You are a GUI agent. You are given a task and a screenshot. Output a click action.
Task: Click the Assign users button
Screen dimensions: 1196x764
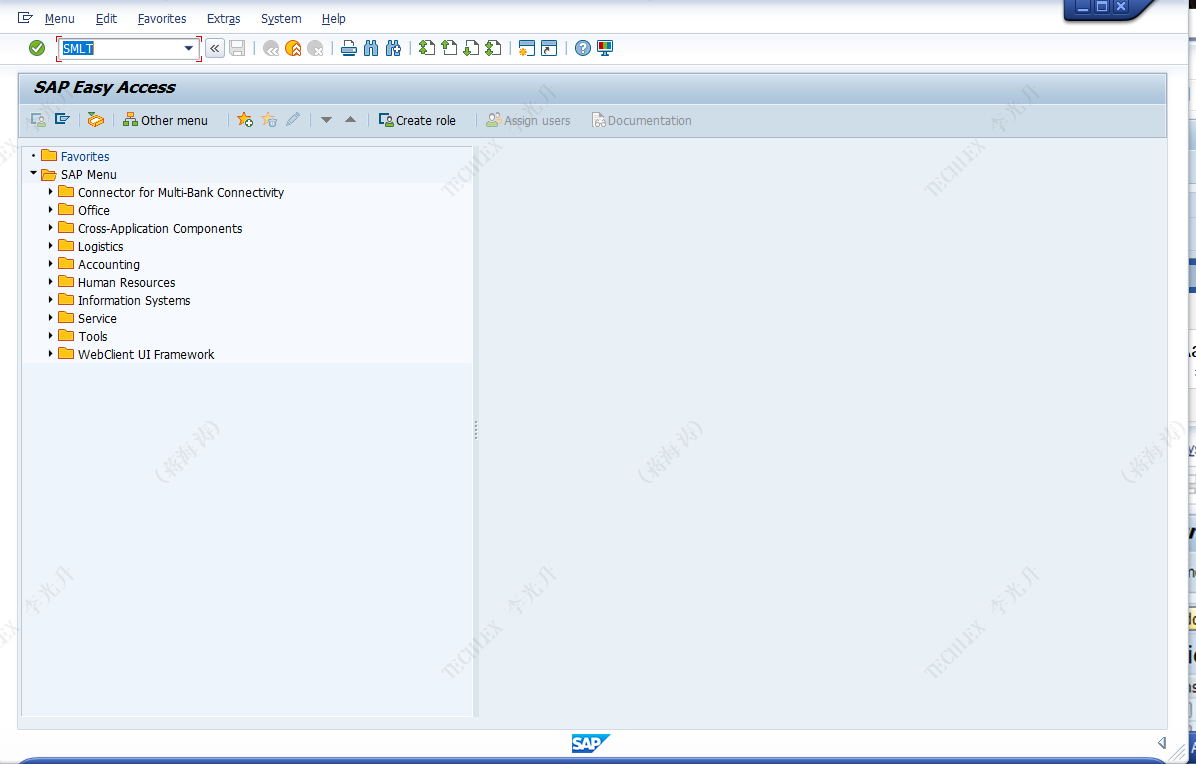tap(529, 120)
